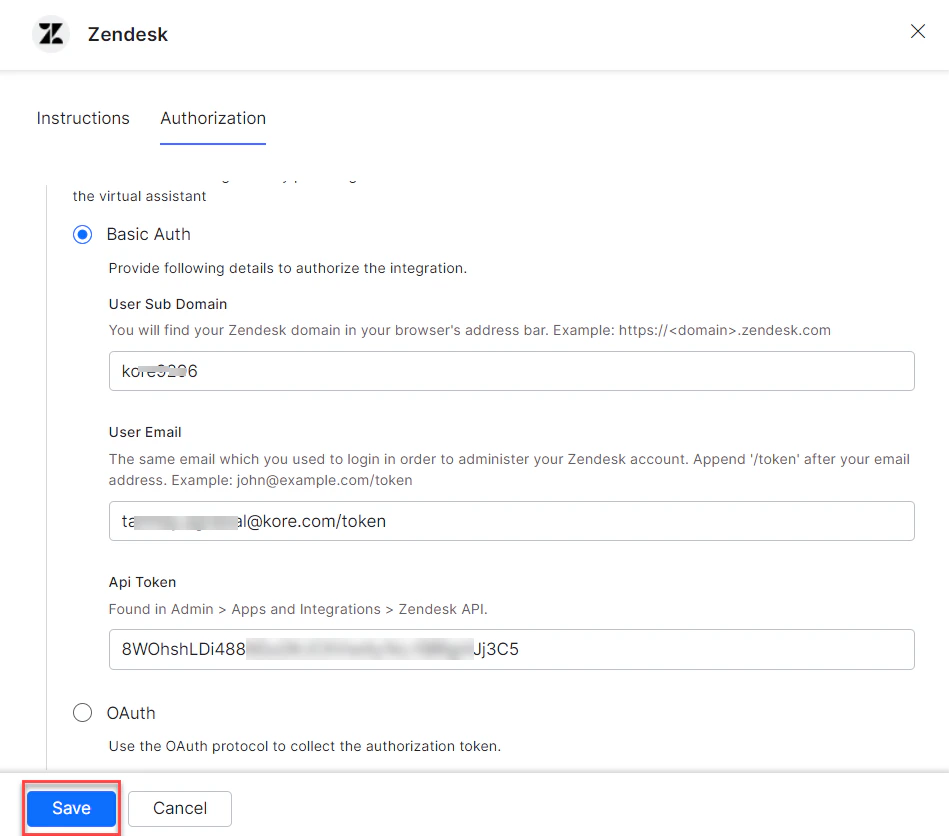Click the Zendesk logo icon
The image size is (949, 836).
click(50, 33)
